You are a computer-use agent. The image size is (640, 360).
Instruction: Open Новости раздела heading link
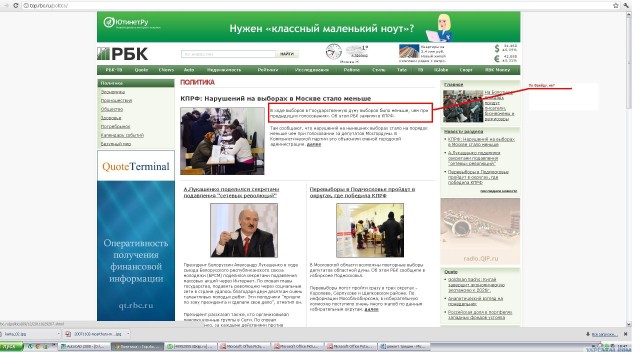coord(463,131)
